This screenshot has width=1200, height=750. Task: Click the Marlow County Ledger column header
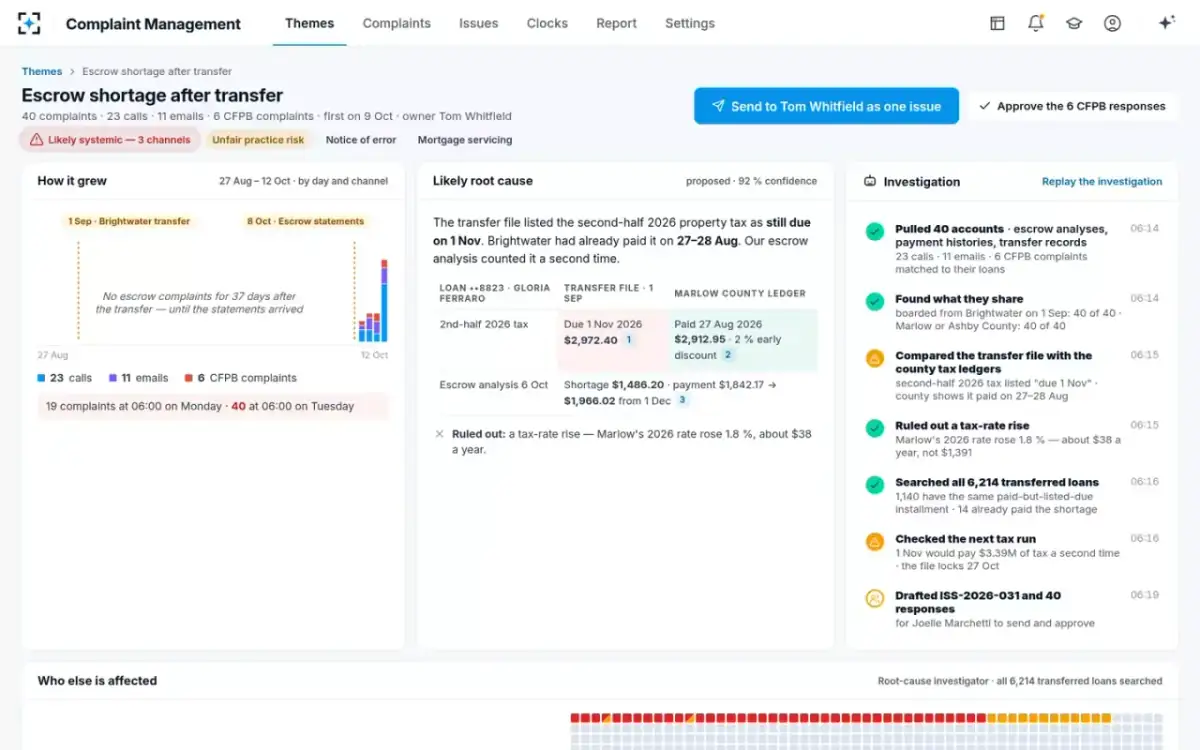point(739,293)
